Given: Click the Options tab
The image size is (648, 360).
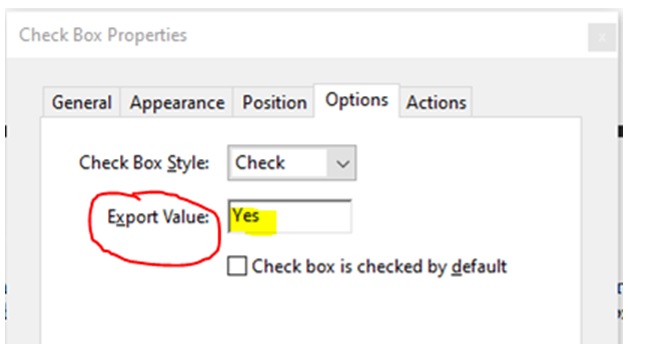Looking at the screenshot, I should pyautogui.click(x=357, y=100).
